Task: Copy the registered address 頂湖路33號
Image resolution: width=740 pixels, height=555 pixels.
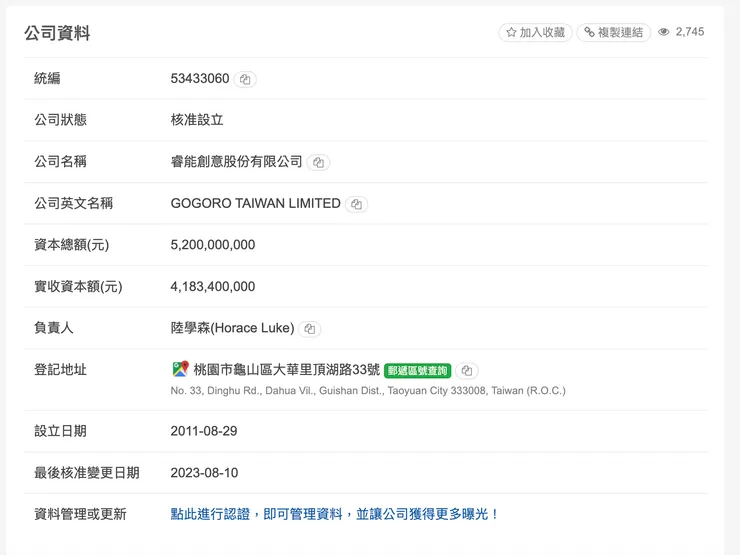Action: (x=467, y=370)
